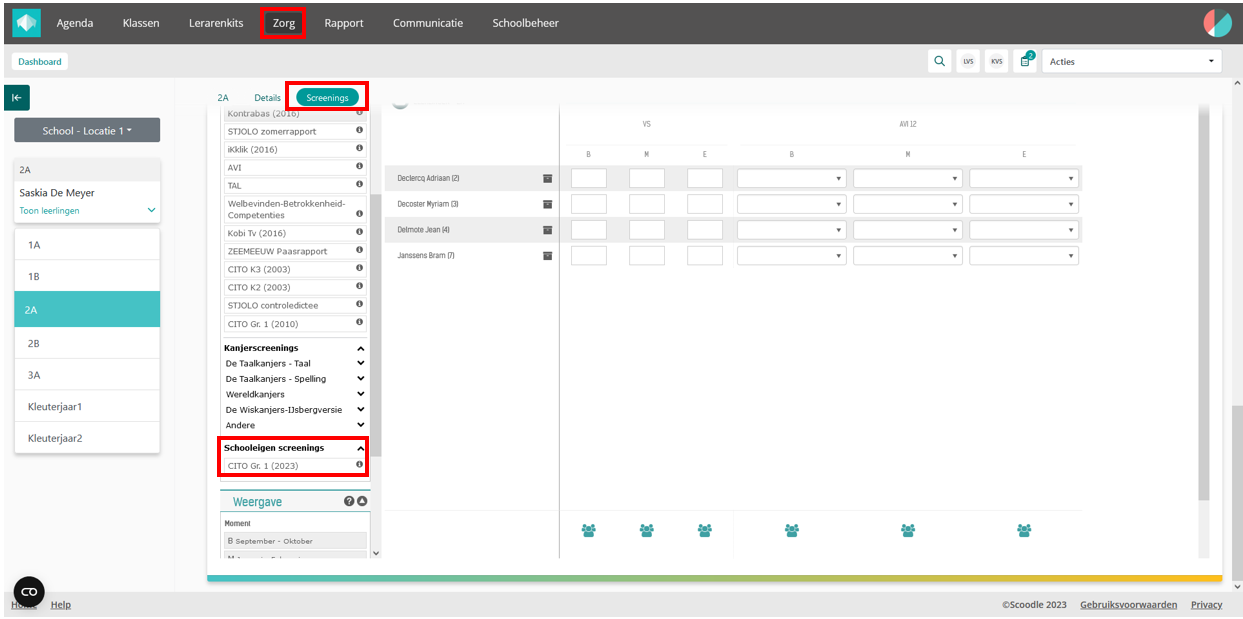
Task: Collapse the sidebar with the arrow icon
Action: tap(17, 97)
